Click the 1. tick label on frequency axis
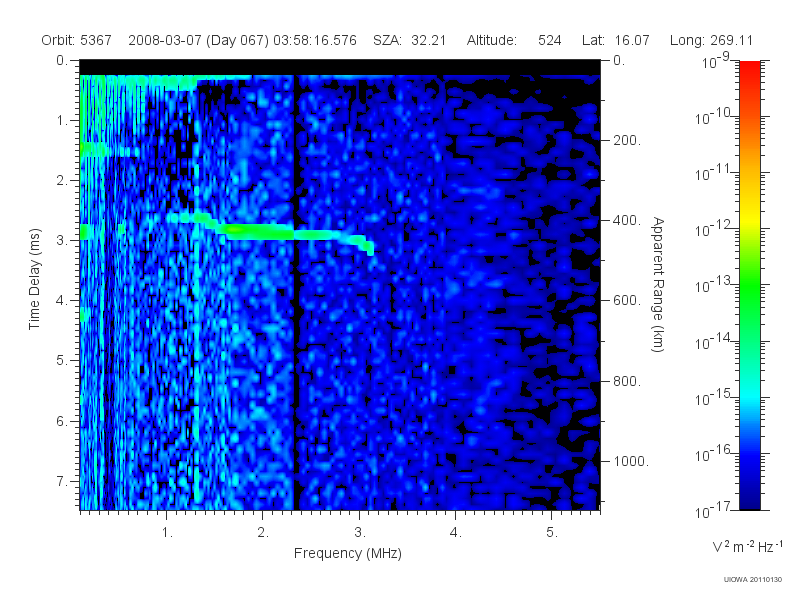 pyautogui.click(x=167, y=533)
